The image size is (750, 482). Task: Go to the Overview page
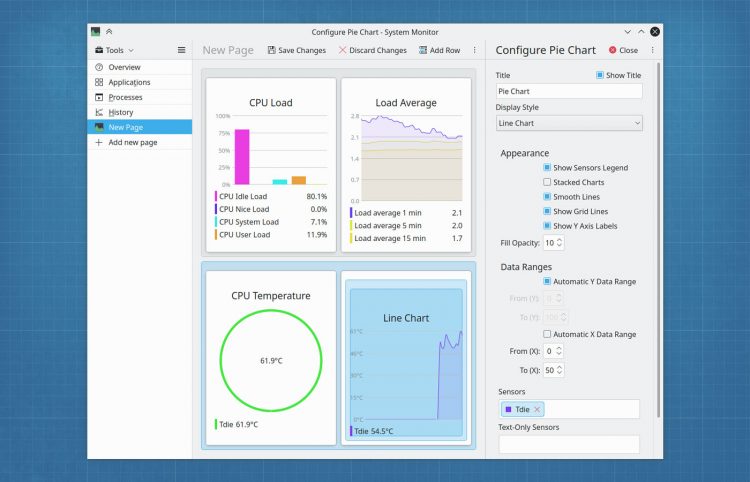point(140,67)
